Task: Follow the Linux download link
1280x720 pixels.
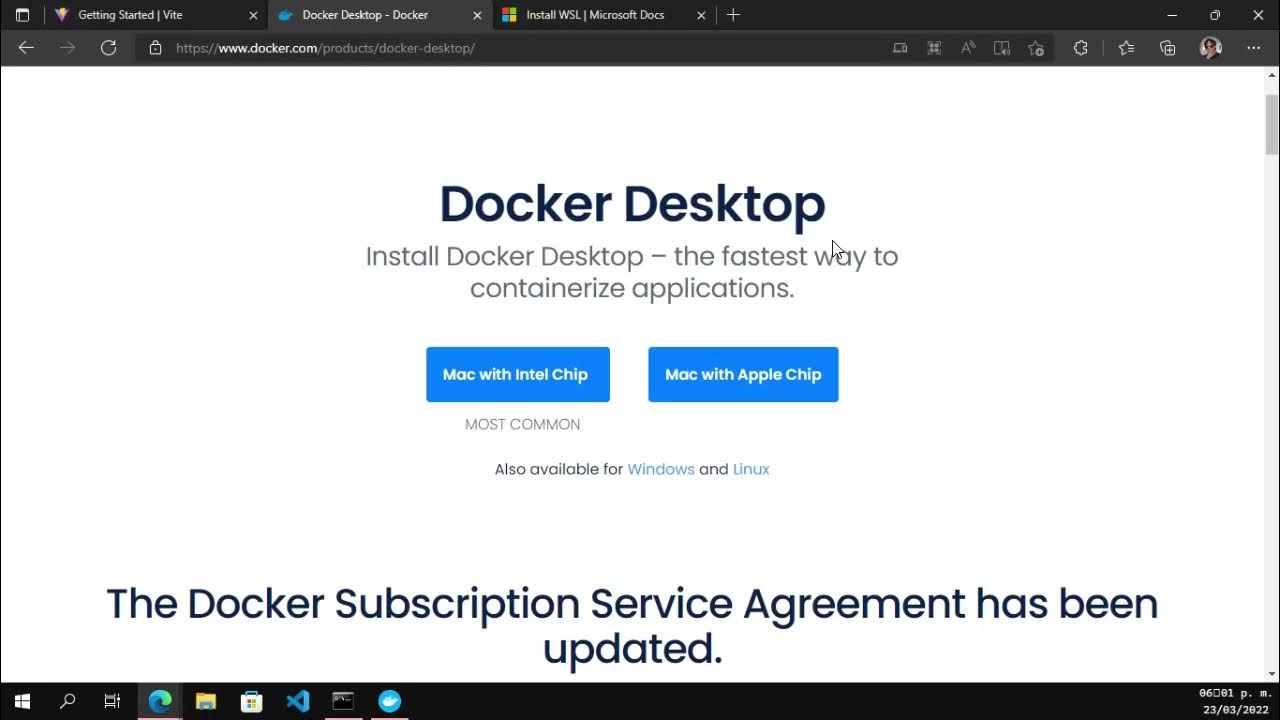Action: [751, 469]
